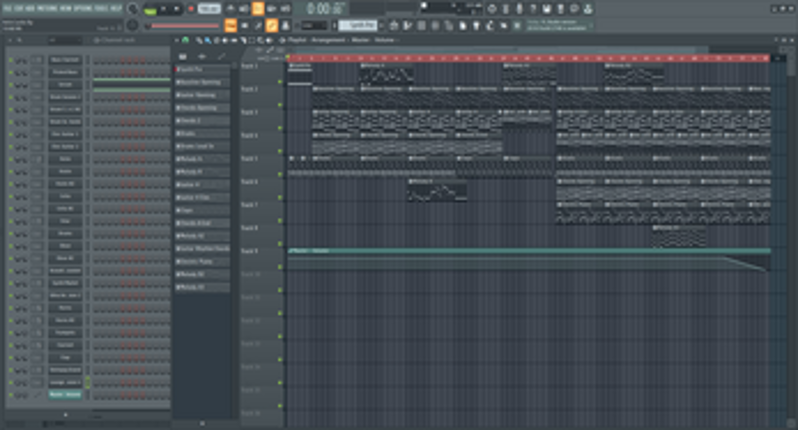Toggle the green pattern/song mode switch
This screenshot has height=430, width=798.
[x=150, y=9]
